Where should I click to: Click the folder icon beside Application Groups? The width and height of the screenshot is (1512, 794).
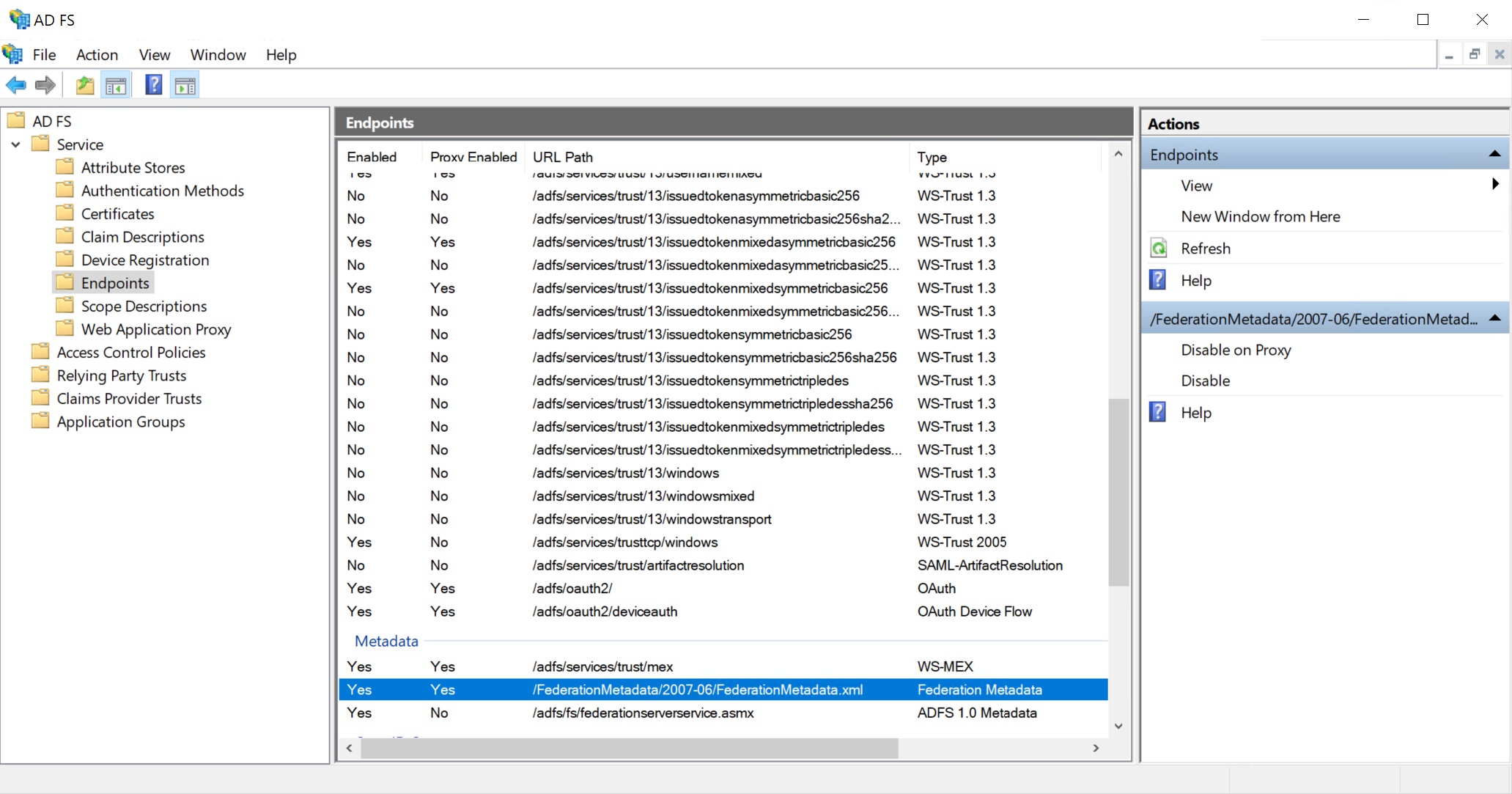40,421
